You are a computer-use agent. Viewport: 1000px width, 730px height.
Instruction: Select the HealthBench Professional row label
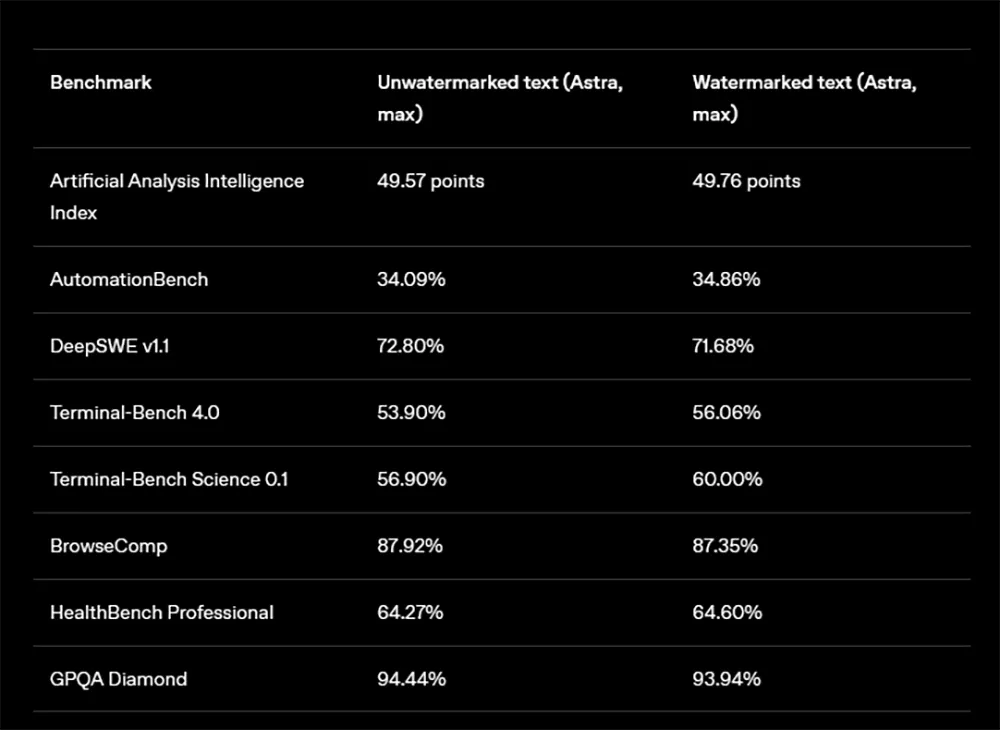coord(161,613)
